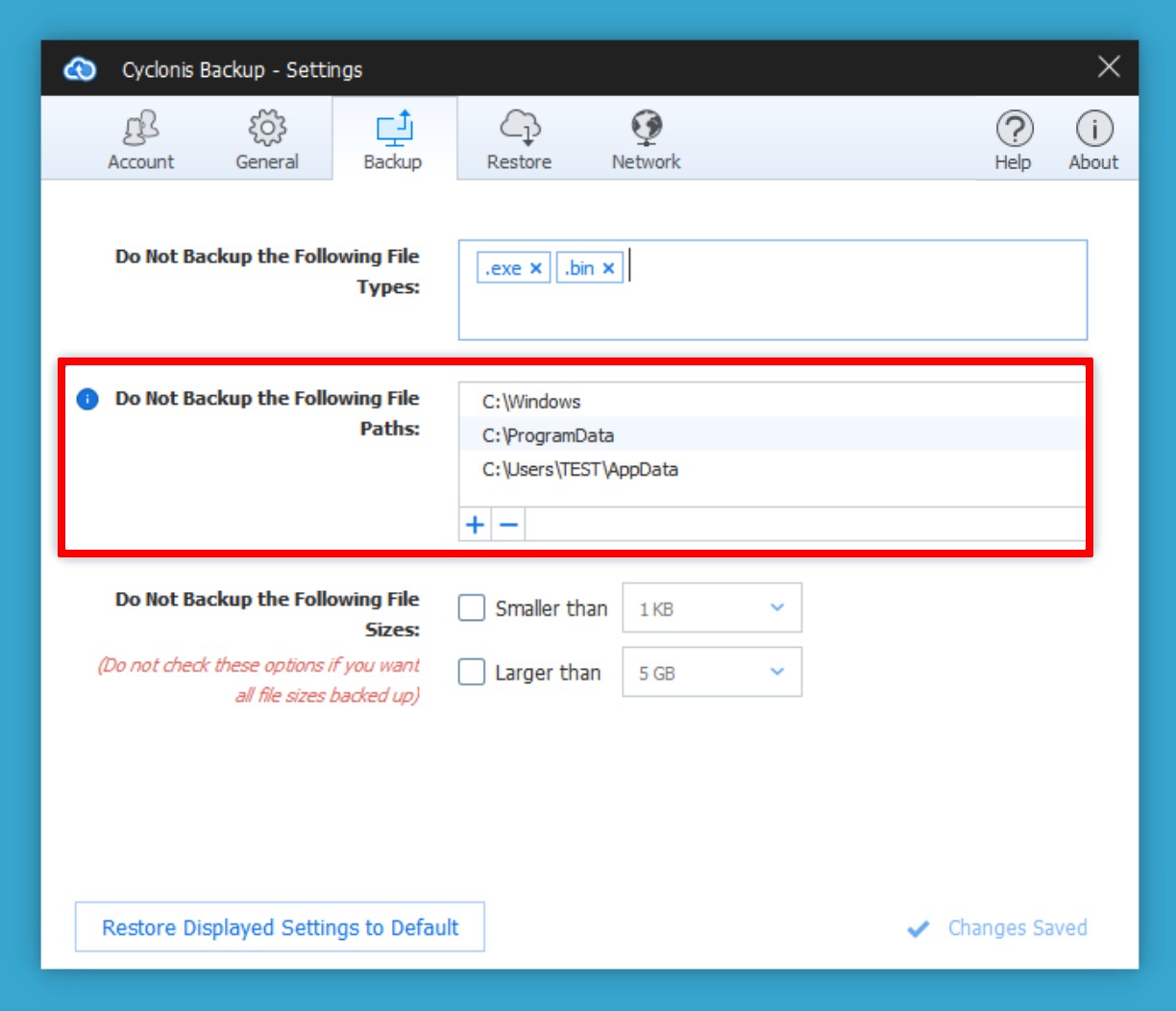Click the minus icon to remove path
The height and width of the screenshot is (1011, 1176).
[509, 525]
